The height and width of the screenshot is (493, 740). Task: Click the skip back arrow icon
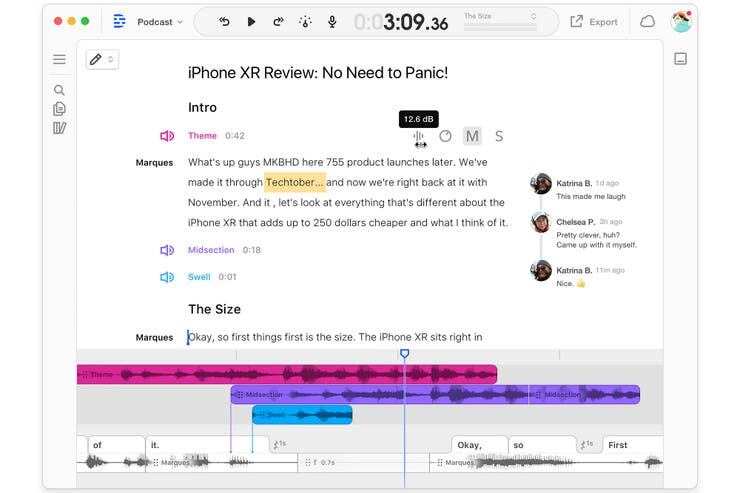click(224, 22)
